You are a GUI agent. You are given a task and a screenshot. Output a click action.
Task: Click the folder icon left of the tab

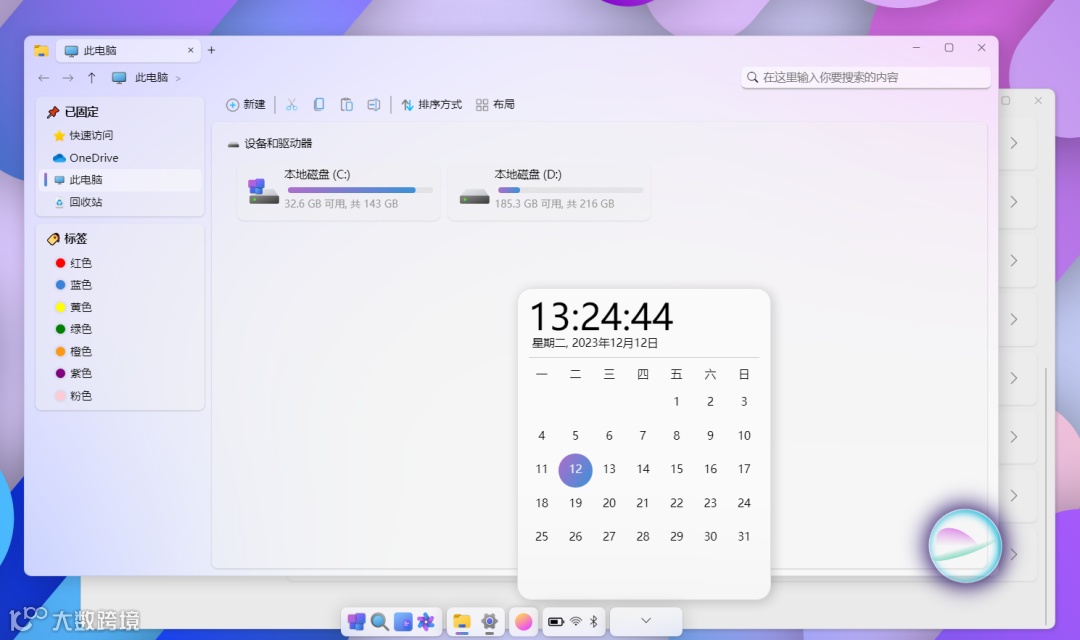tap(41, 51)
